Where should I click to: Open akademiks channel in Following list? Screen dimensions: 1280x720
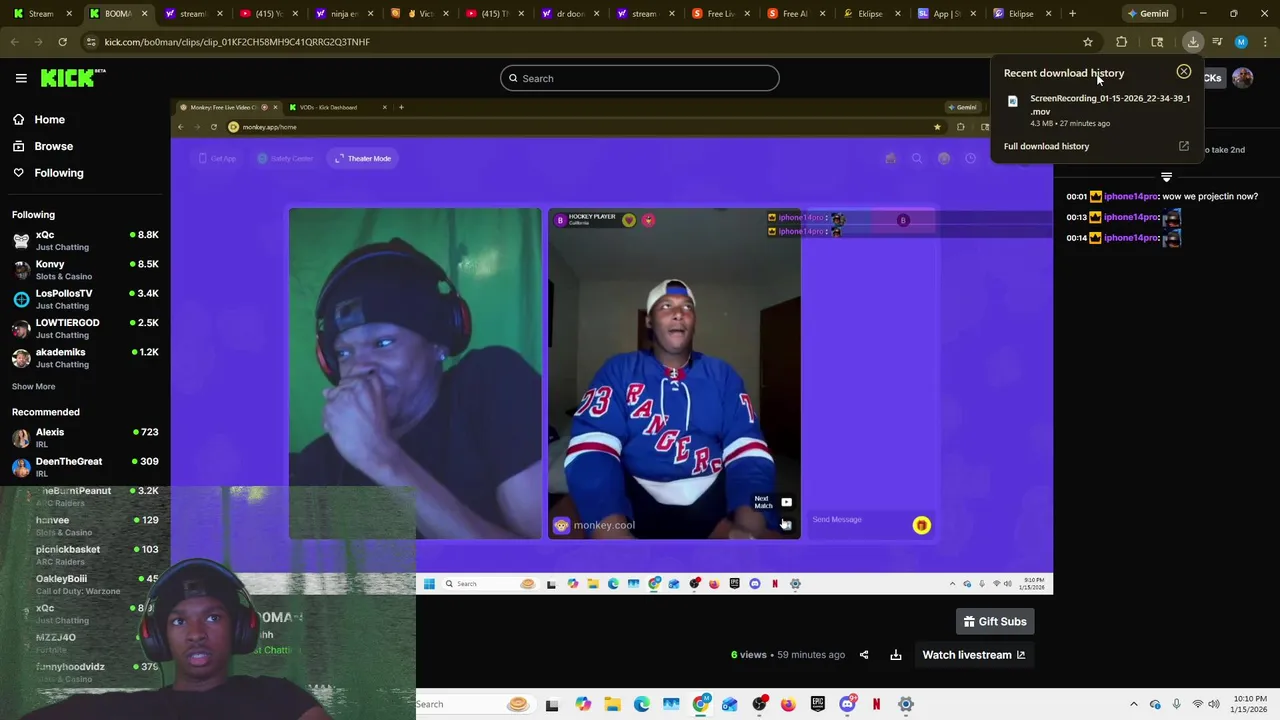(x=85, y=358)
